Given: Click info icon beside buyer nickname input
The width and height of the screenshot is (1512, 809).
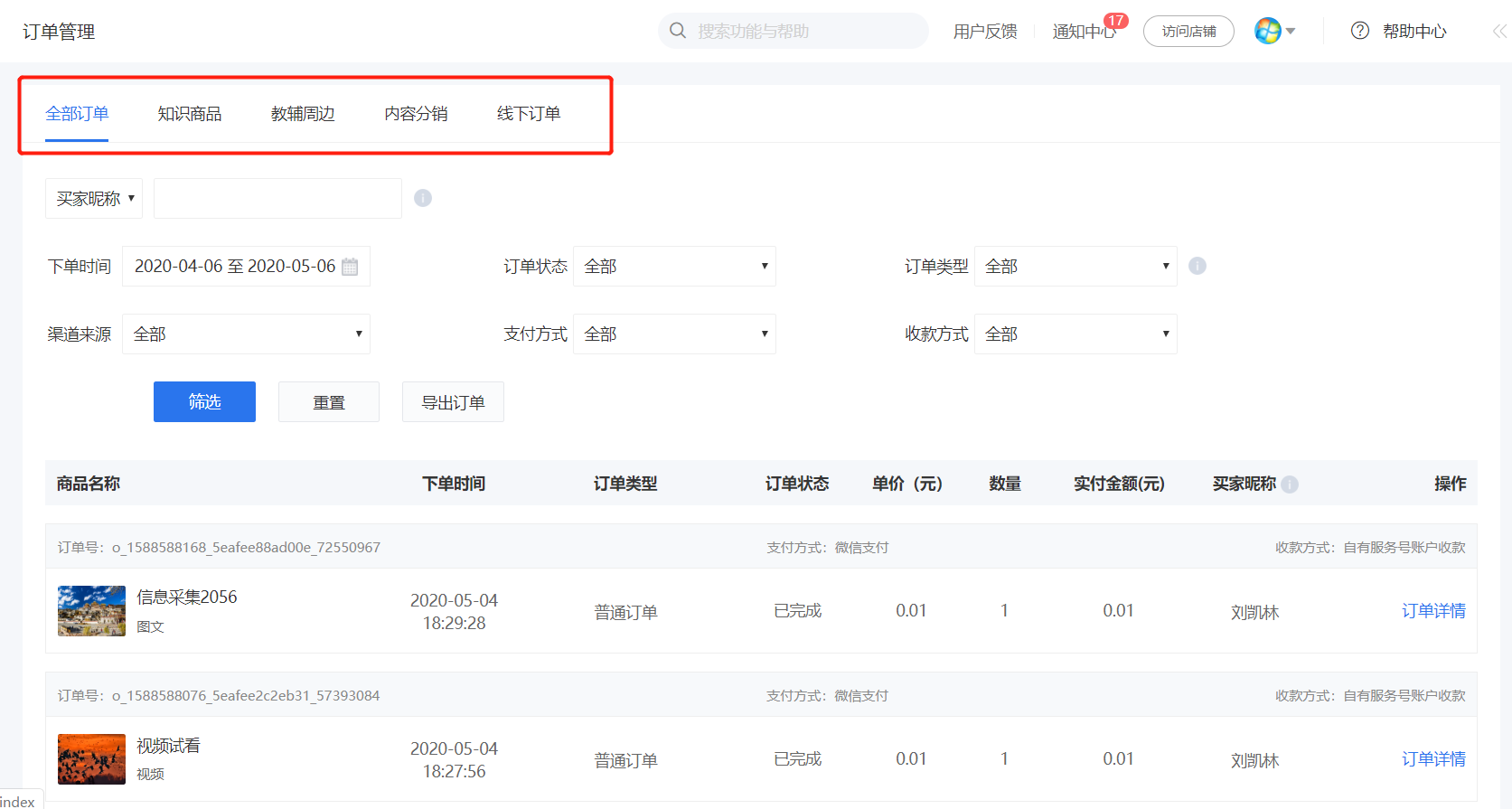Looking at the screenshot, I should 423,198.
